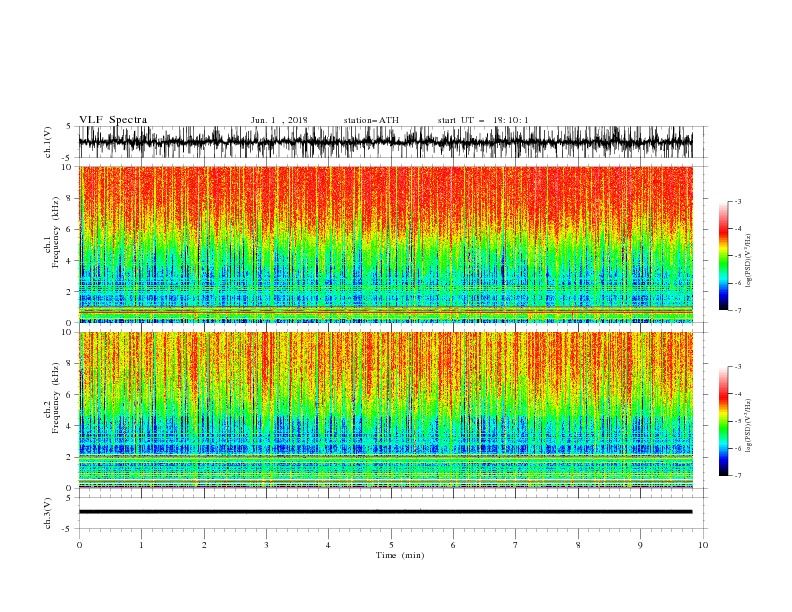Click time axis tick label '4'
The width and height of the screenshot is (792, 612).
[329, 545]
